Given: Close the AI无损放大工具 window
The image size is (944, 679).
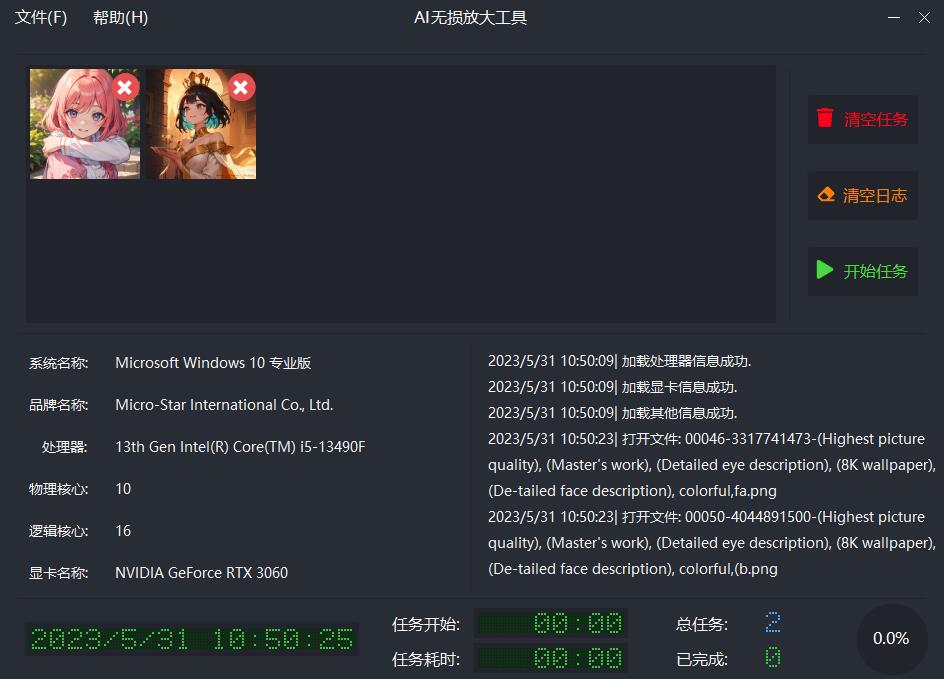Looking at the screenshot, I should (x=925, y=17).
